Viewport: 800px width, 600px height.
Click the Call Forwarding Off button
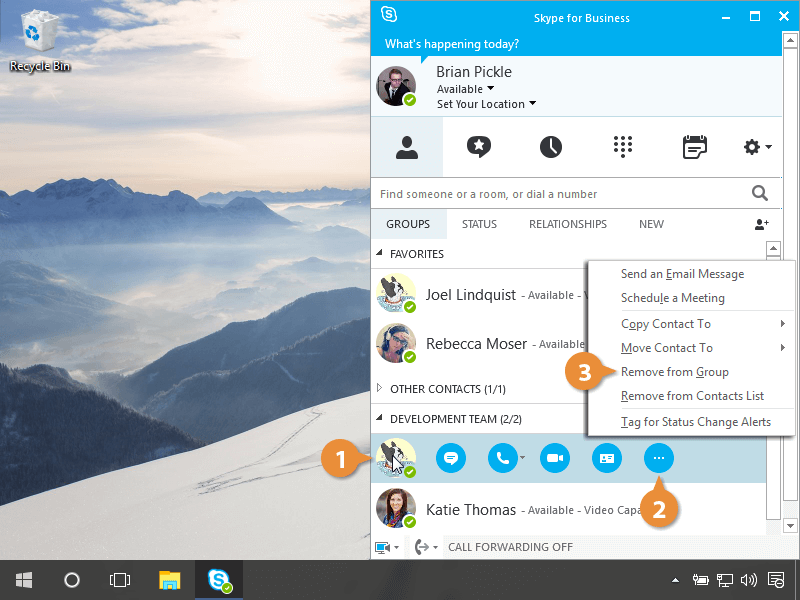(x=510, y=547)
